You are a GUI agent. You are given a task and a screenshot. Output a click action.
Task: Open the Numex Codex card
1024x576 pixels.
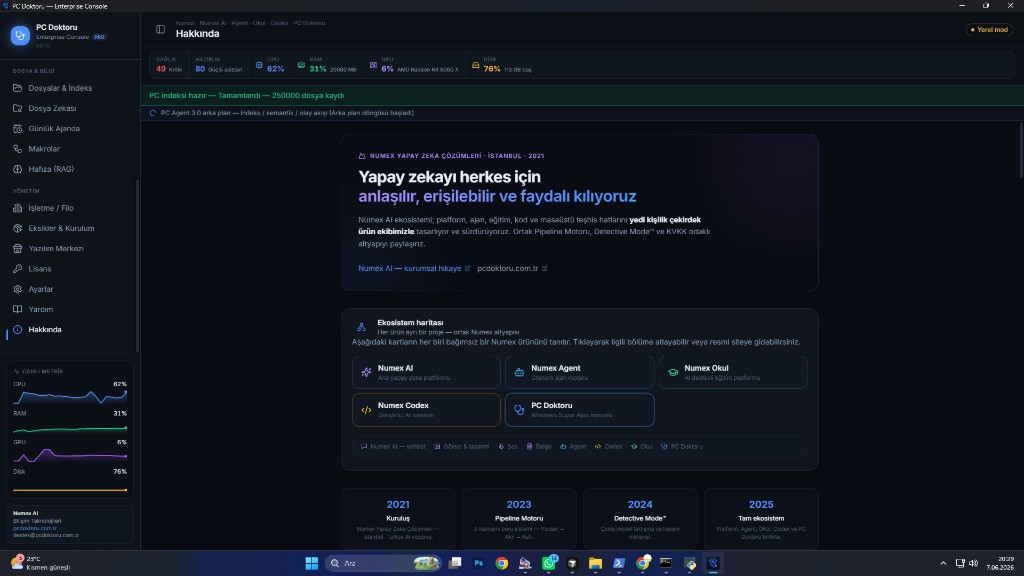click(x=426, y=409)
